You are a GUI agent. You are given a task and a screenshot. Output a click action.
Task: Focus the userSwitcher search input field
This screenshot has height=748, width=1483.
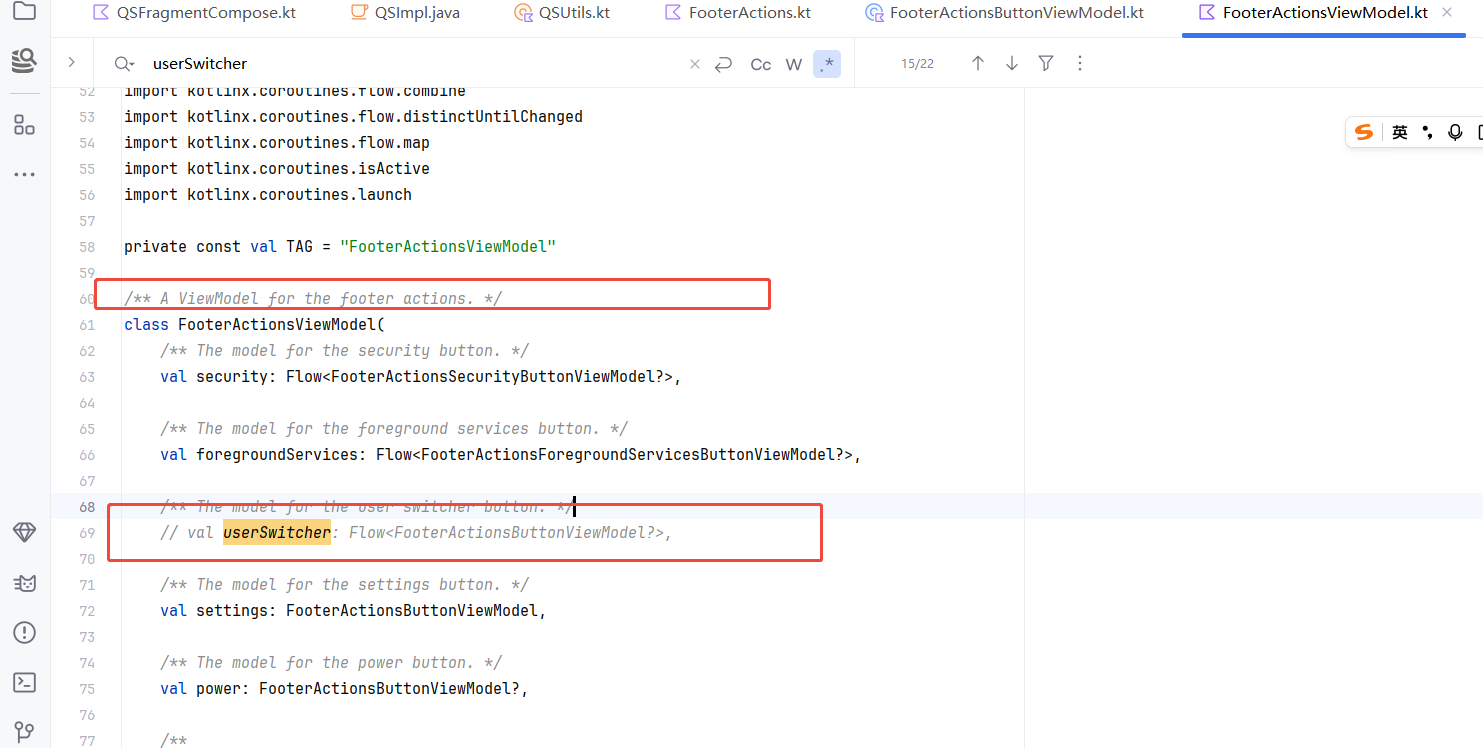click(415, 64)
